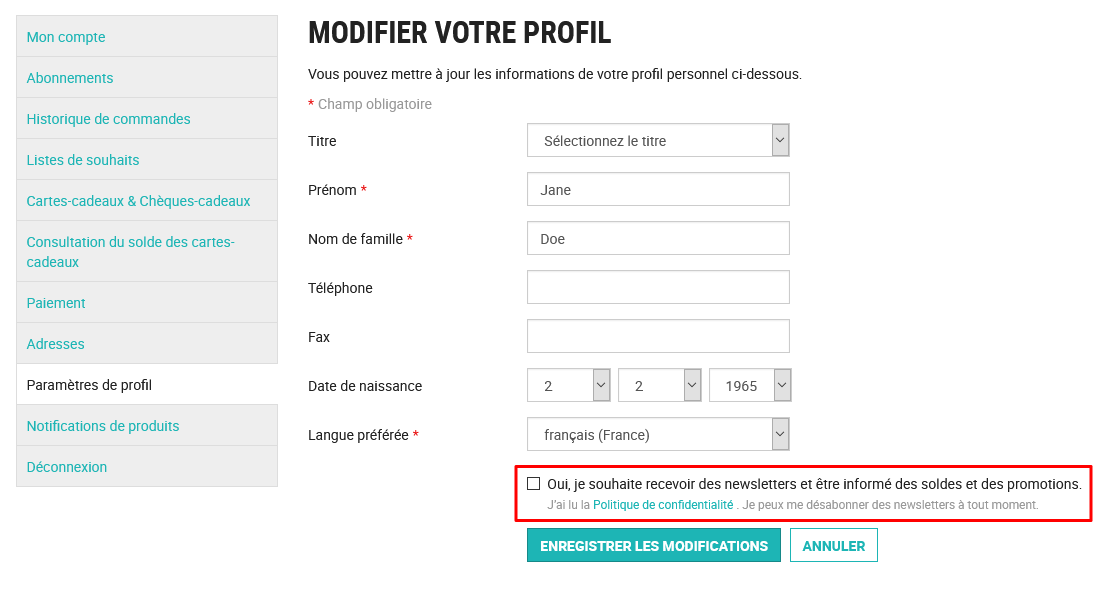Click 'ENREGISTRER LES MODIFICATIONS'
1102x592 pixels.
coord(653,545)
